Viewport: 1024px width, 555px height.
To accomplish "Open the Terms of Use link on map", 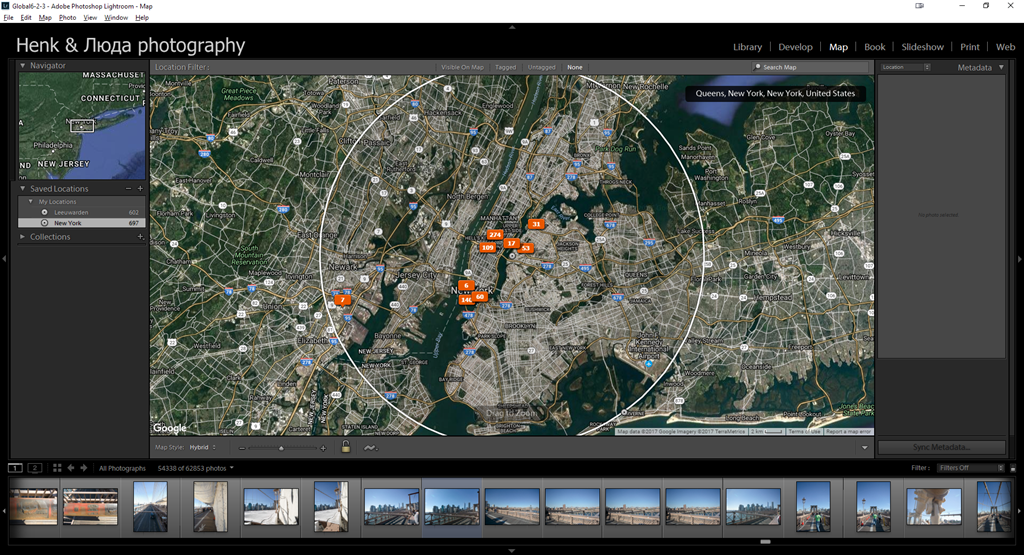I will tap(804, 432).
